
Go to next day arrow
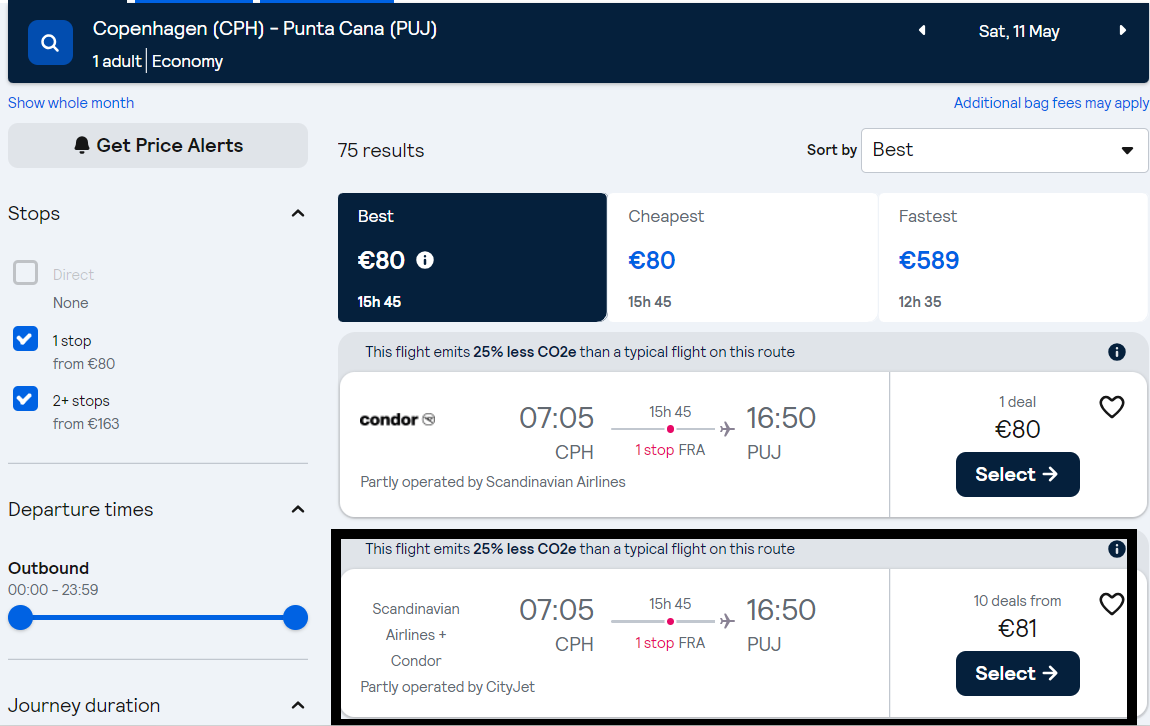[1122, 31]
